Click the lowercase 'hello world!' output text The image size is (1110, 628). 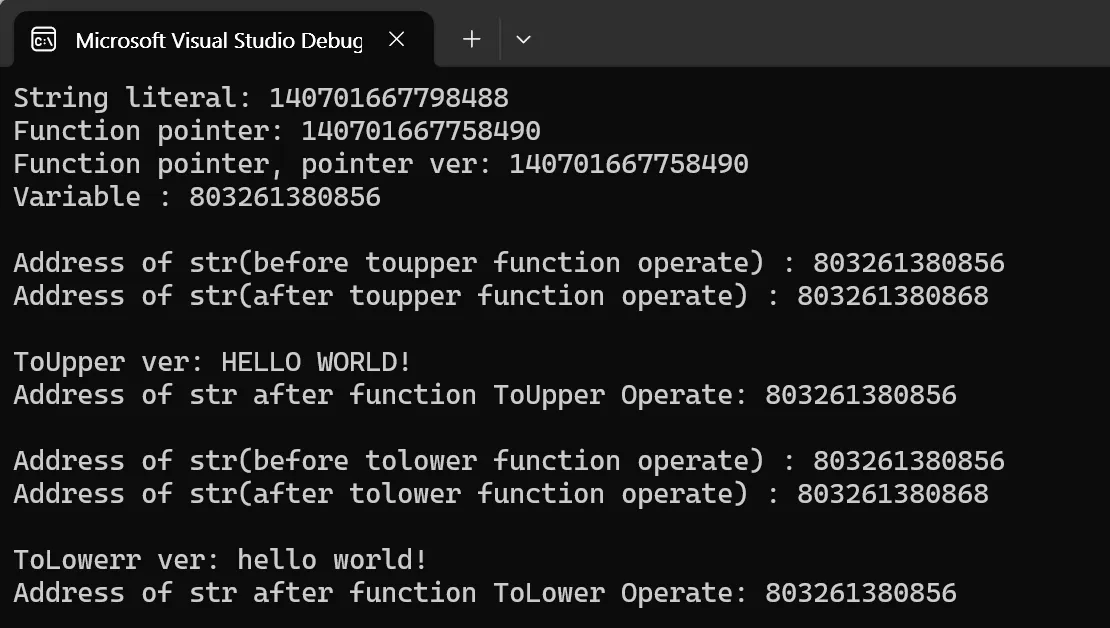[x=332, y=560]
